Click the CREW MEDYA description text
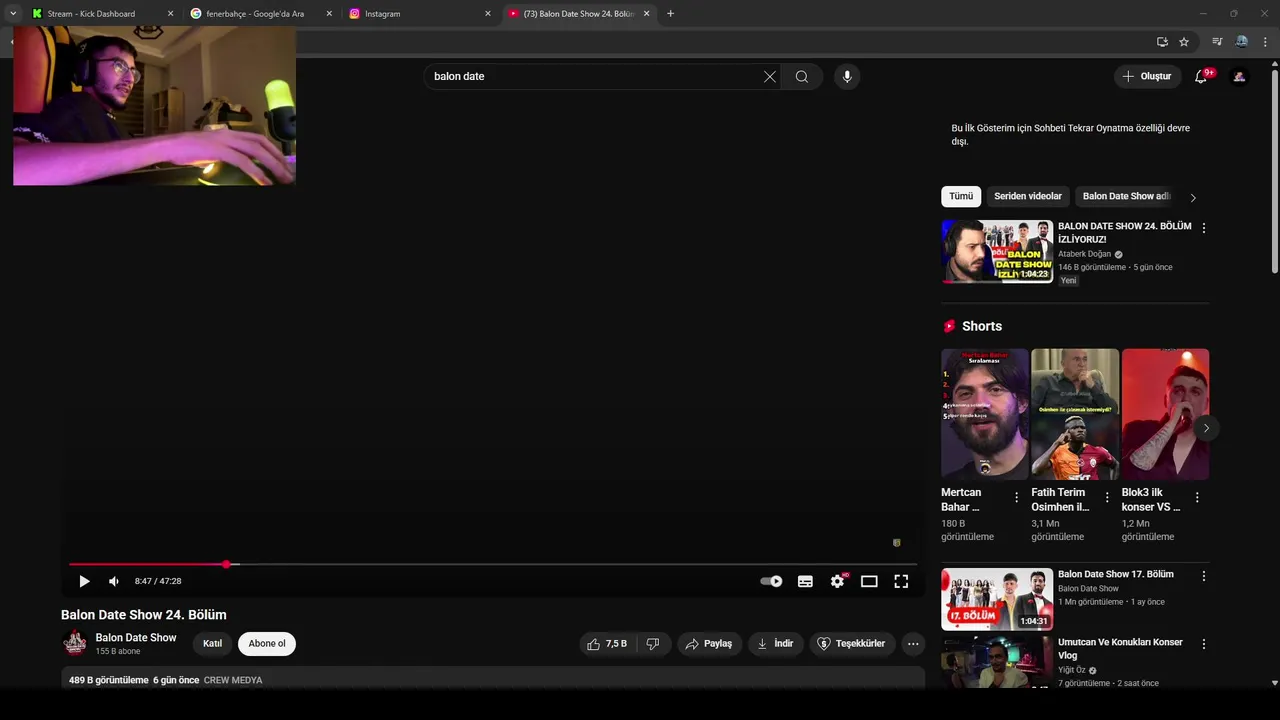Image resolution: width=1280 pixels, height=720 pixels. (x=233, y=681)
